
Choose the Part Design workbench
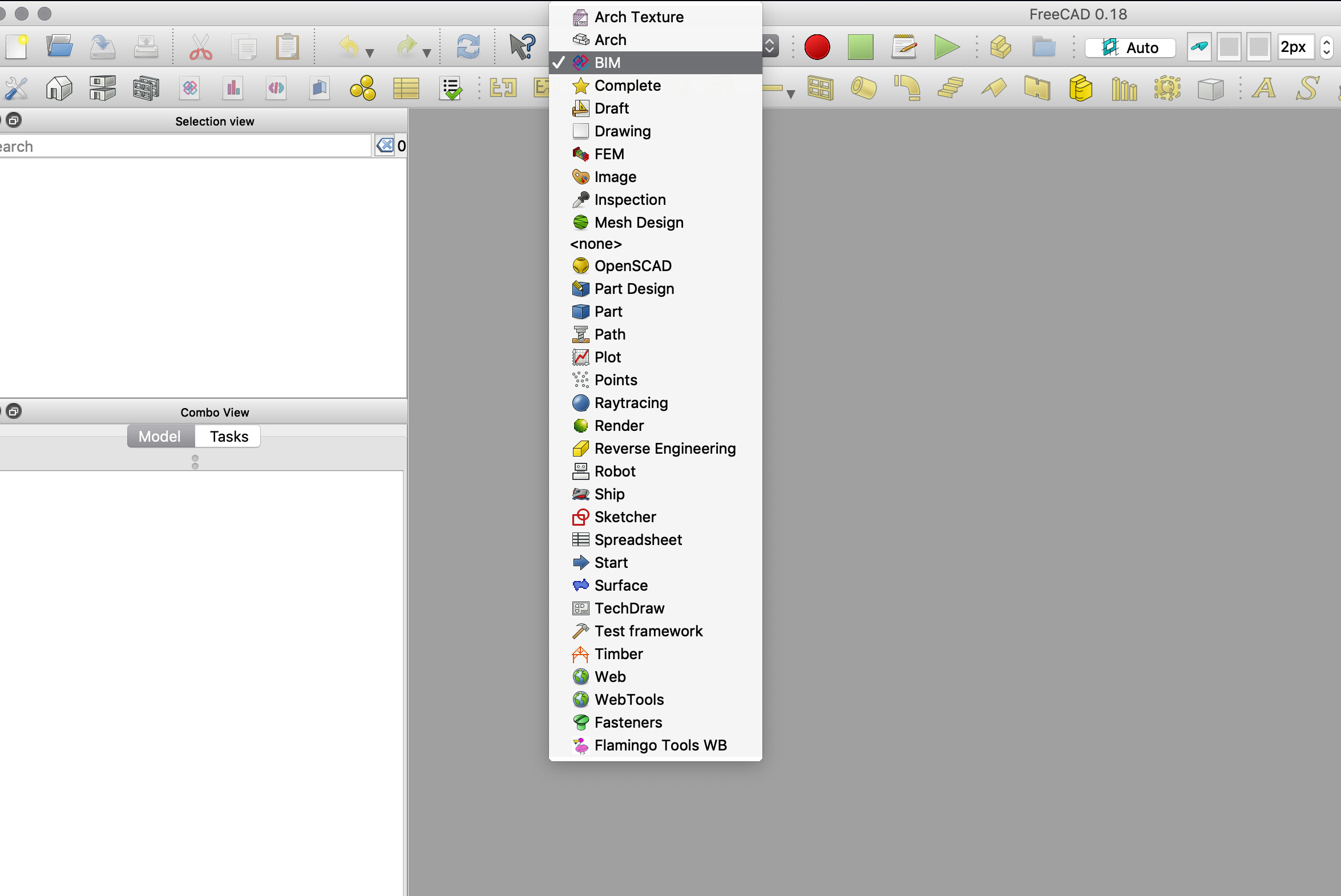coord(655,289)
